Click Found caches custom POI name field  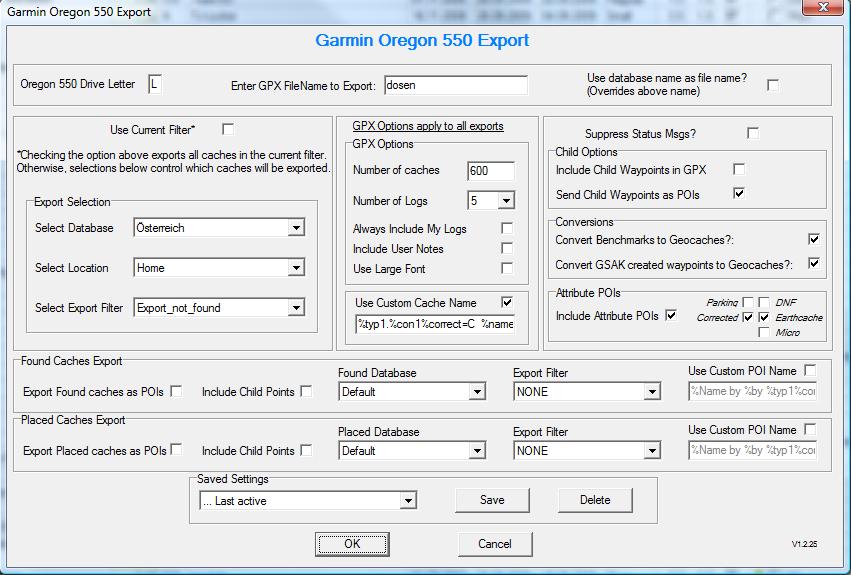click(x=752, y=391)
